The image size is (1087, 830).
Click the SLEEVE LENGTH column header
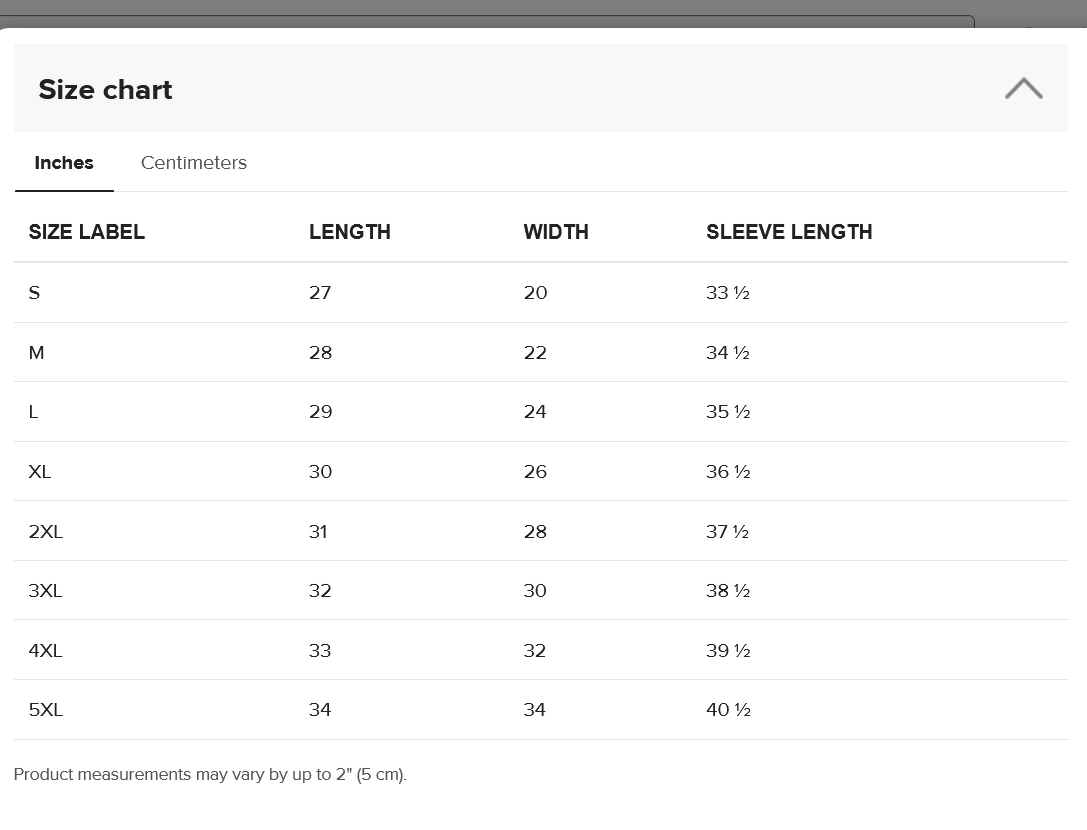pyautogui.click(x=789, y=232)
